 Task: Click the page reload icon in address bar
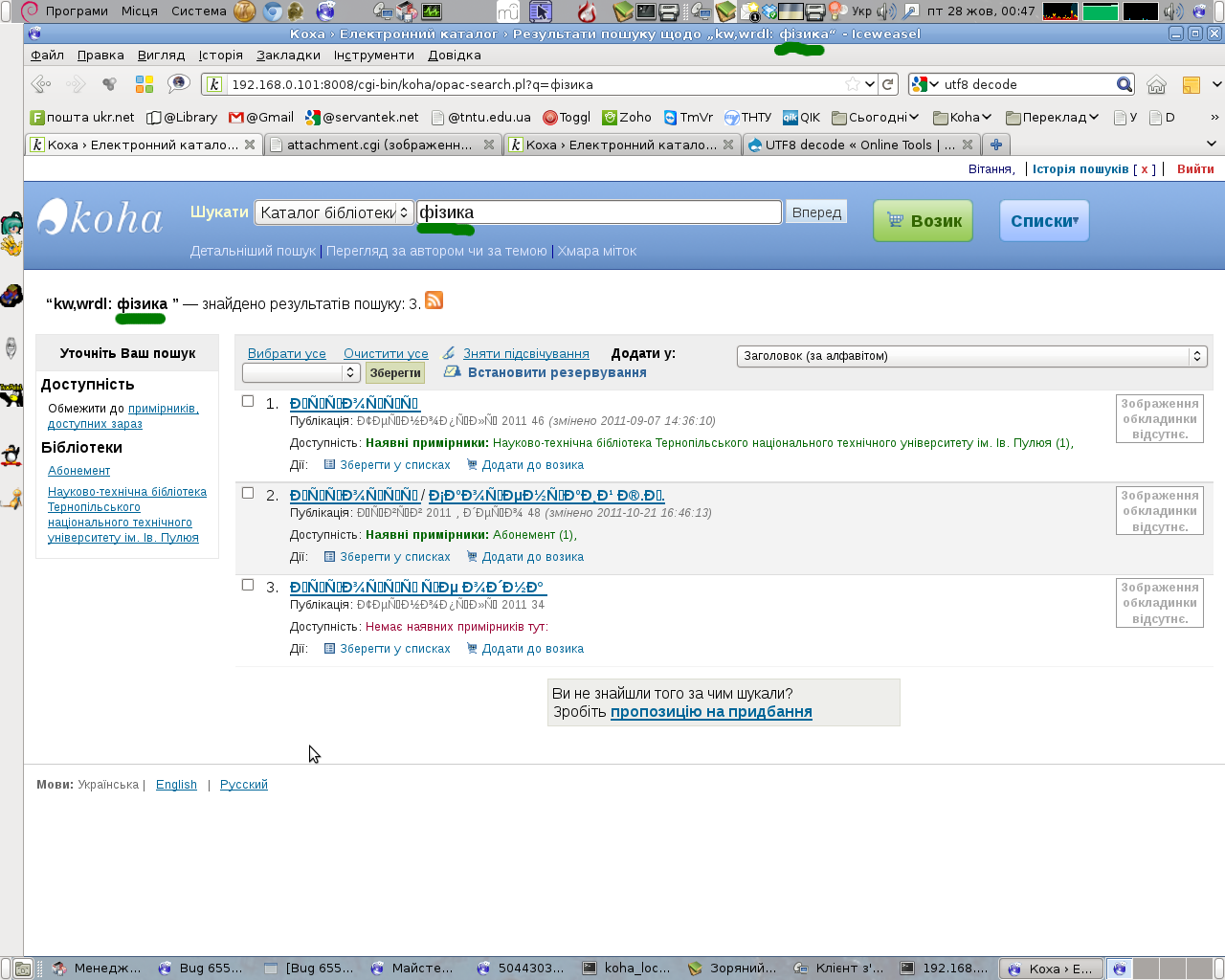(x=888, y=84)
